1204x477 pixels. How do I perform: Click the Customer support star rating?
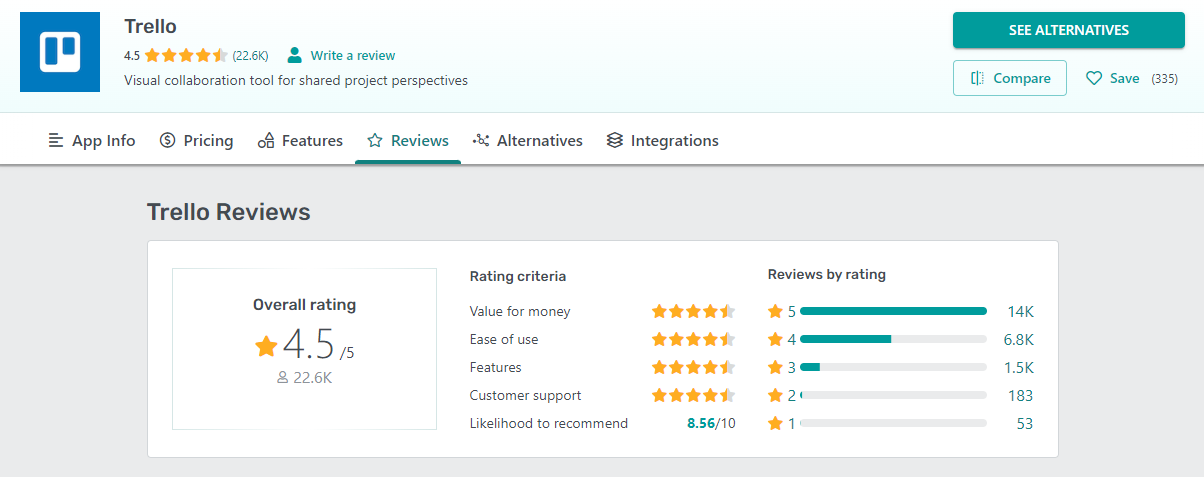point(693,395)
